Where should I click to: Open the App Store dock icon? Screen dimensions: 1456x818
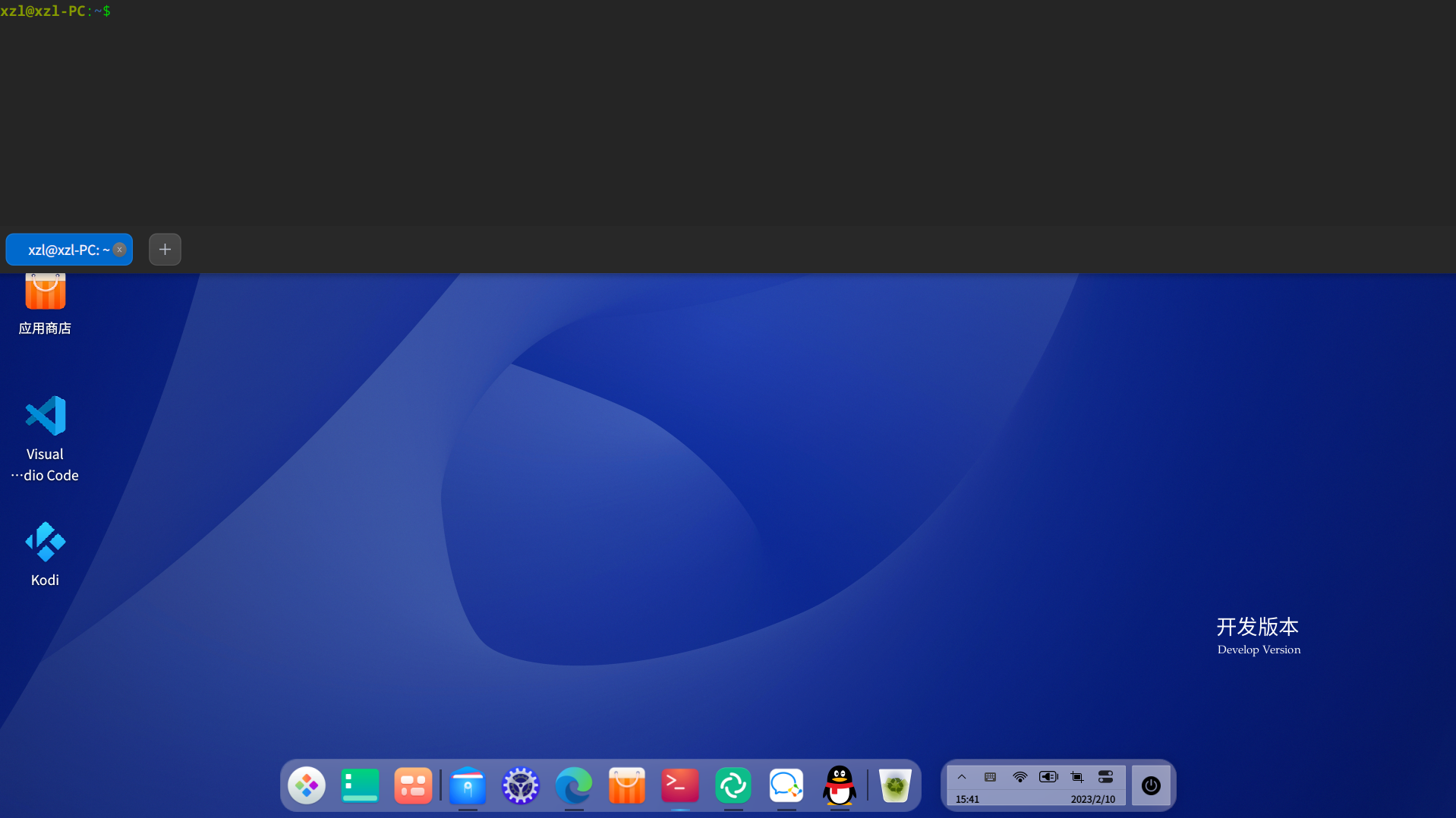[x=627, y=785]
